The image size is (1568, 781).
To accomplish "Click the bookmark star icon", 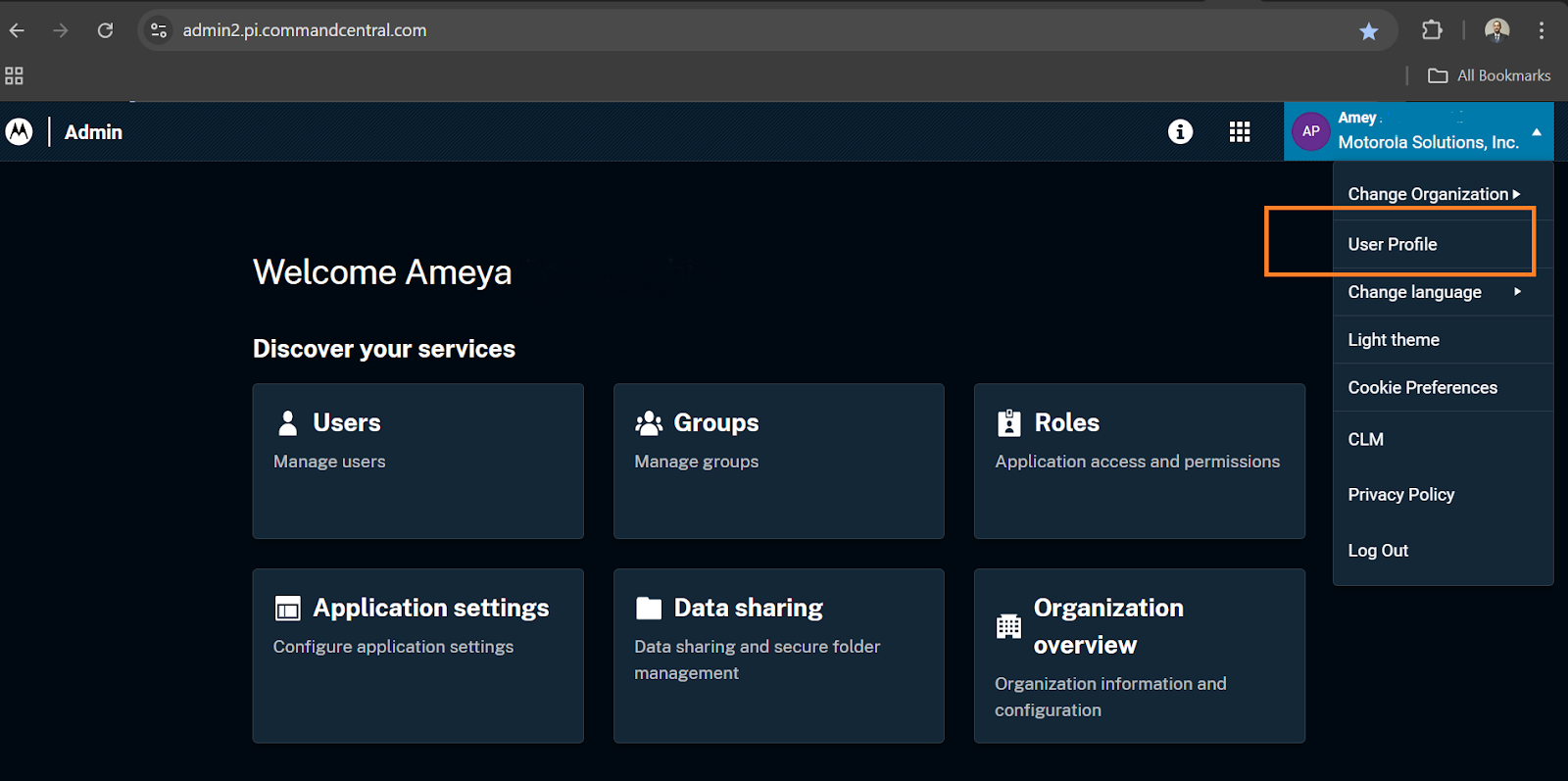I will pos(1369,31).
